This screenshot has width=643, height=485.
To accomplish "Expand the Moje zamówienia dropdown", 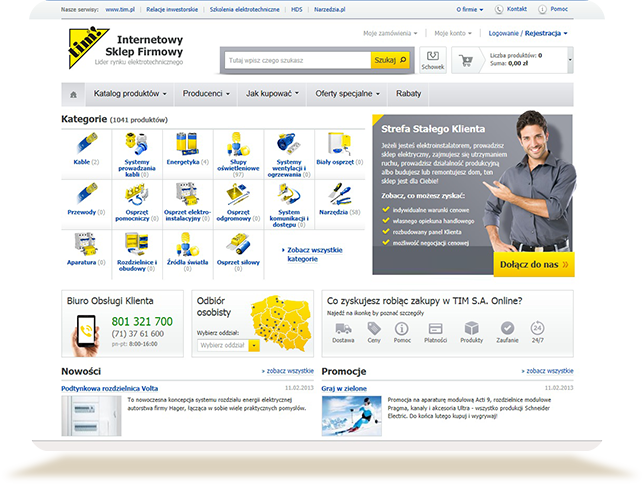I will point(391,33).
